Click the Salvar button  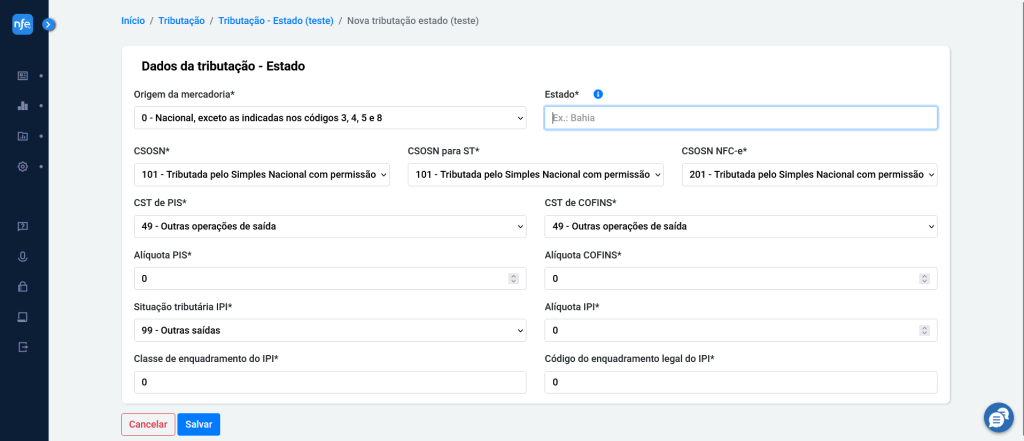tap(199, 424)
